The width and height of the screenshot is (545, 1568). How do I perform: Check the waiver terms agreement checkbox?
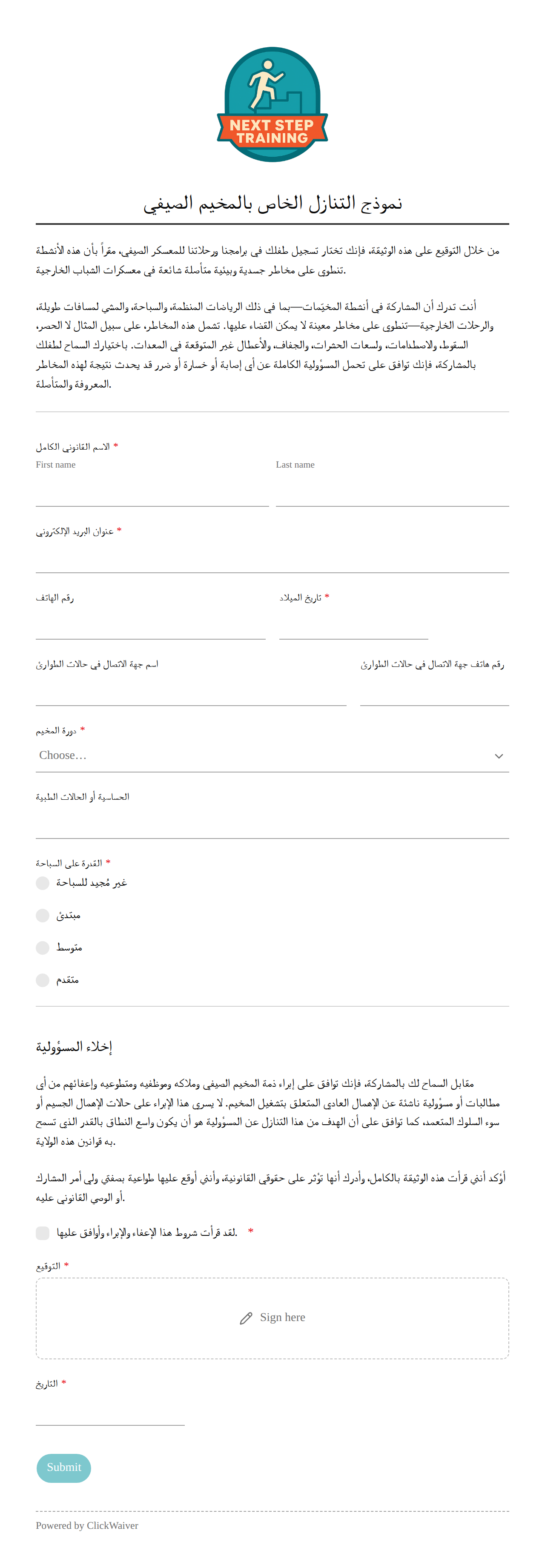click(43, 1233)
